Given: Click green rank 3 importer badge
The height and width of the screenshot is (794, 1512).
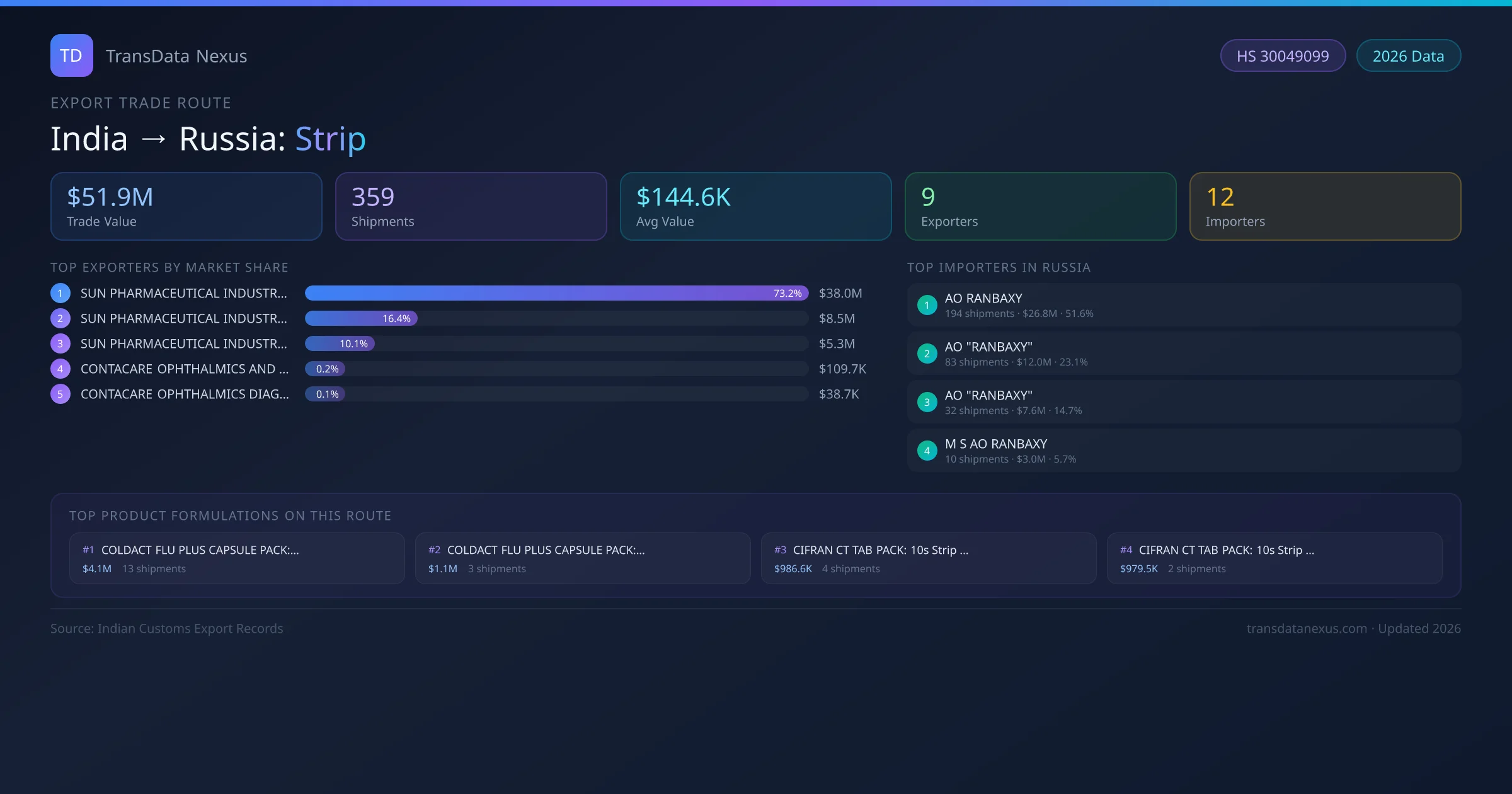Looking at the screenshot, I should coord(927,402).
